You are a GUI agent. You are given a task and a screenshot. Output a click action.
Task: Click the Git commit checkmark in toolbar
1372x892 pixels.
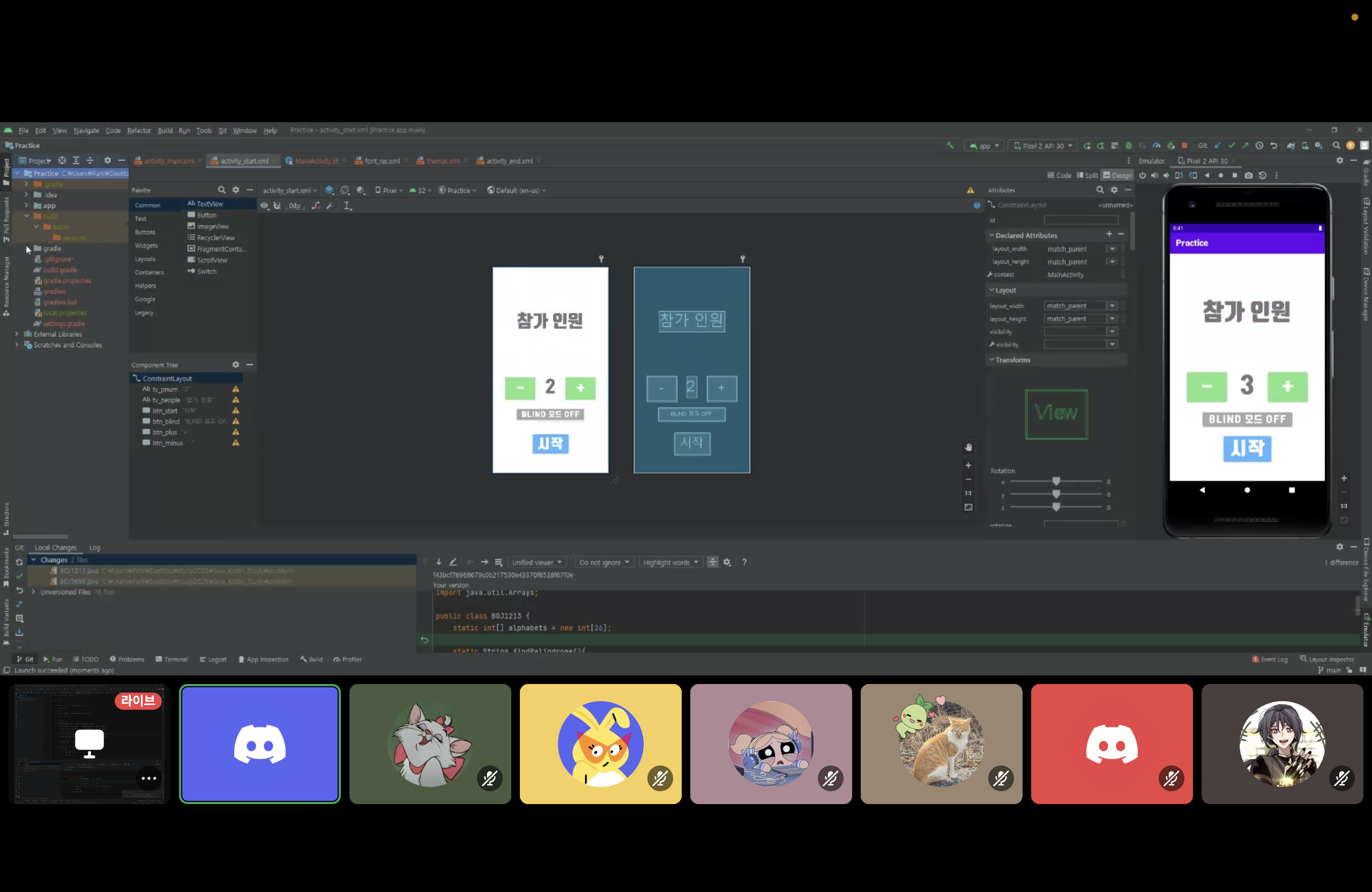[x=1232, y=145]
